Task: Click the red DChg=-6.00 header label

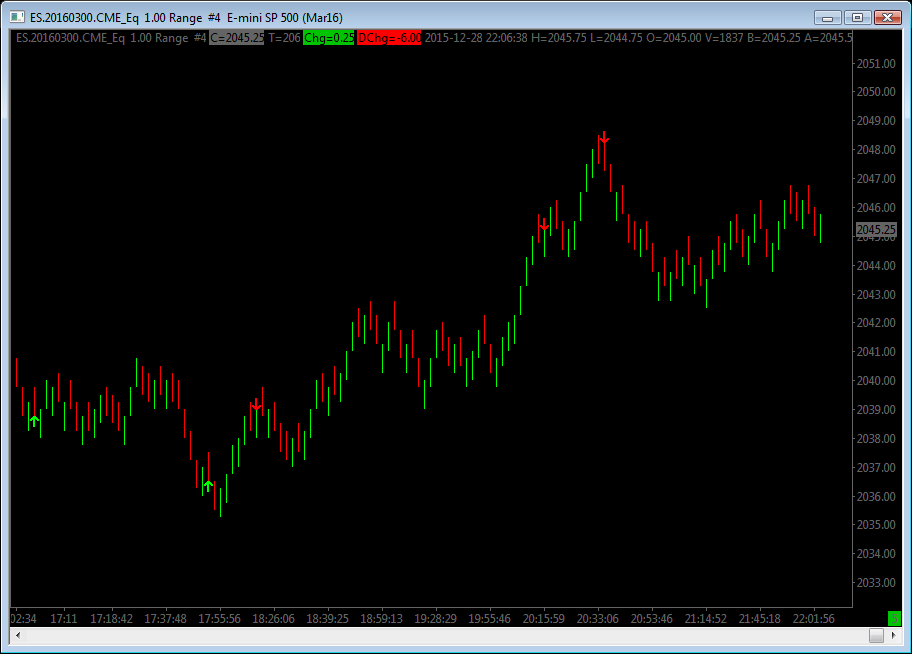Action: (x=389, y=38)
